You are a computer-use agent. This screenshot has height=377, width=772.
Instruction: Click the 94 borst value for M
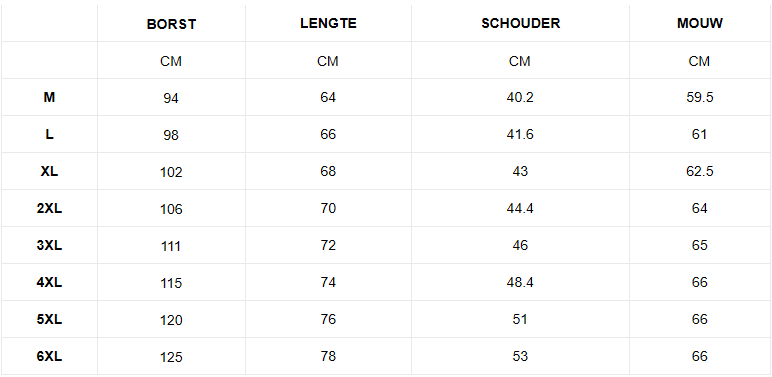point(171,98)
